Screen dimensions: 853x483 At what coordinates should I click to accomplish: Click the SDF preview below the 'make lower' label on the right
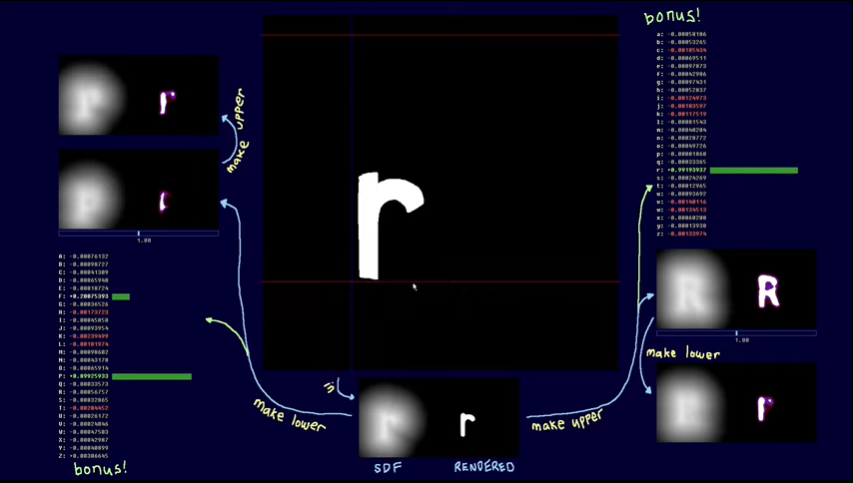691,404
